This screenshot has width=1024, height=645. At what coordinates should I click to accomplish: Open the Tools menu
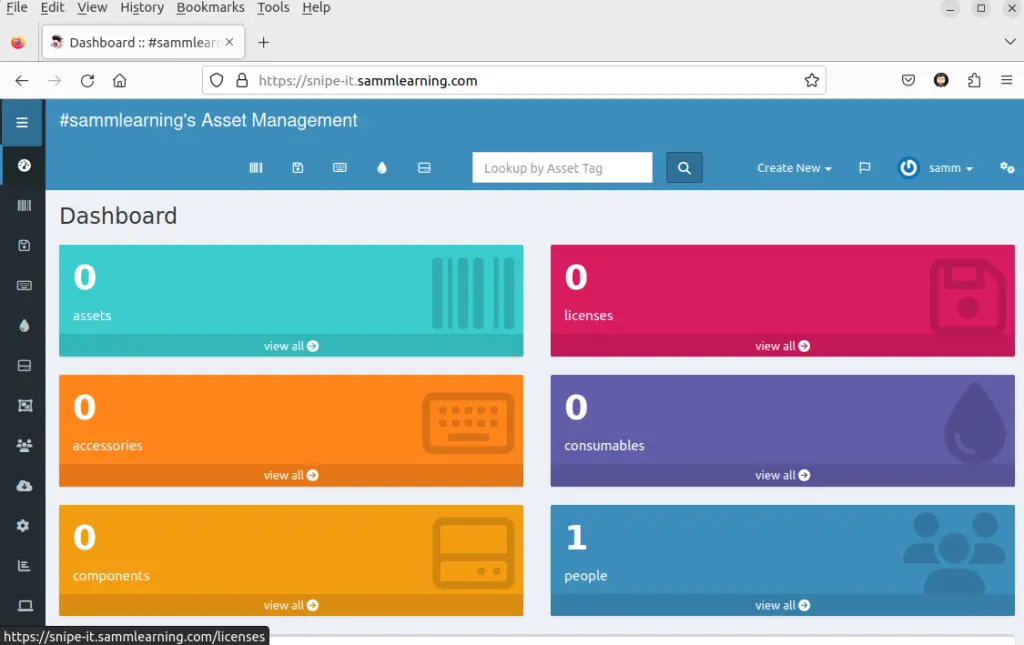[273, 7]
